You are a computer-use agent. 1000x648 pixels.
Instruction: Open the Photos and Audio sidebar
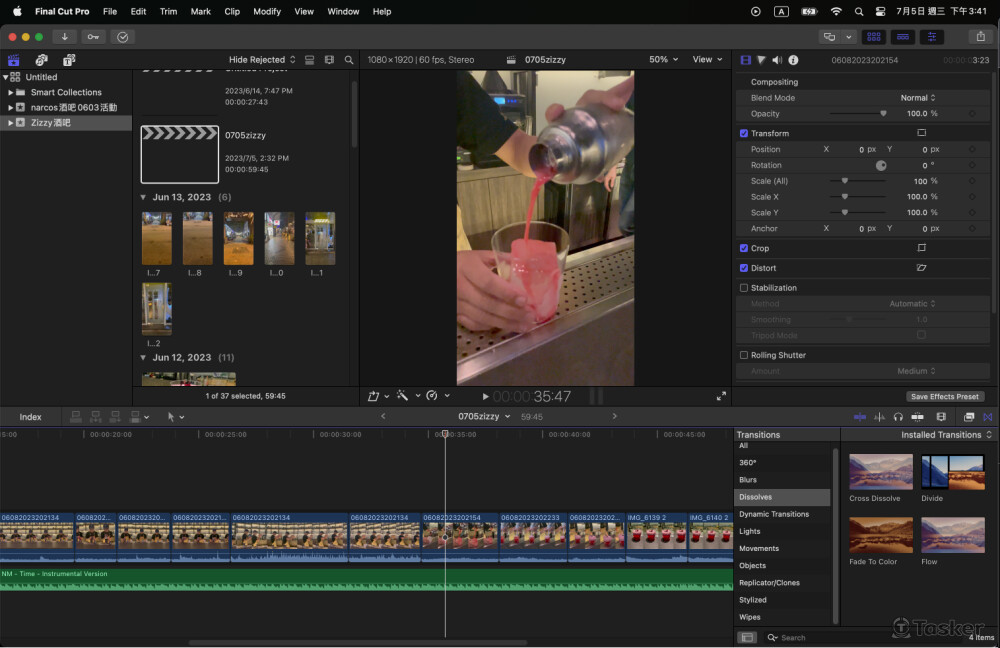pos(41,60)
